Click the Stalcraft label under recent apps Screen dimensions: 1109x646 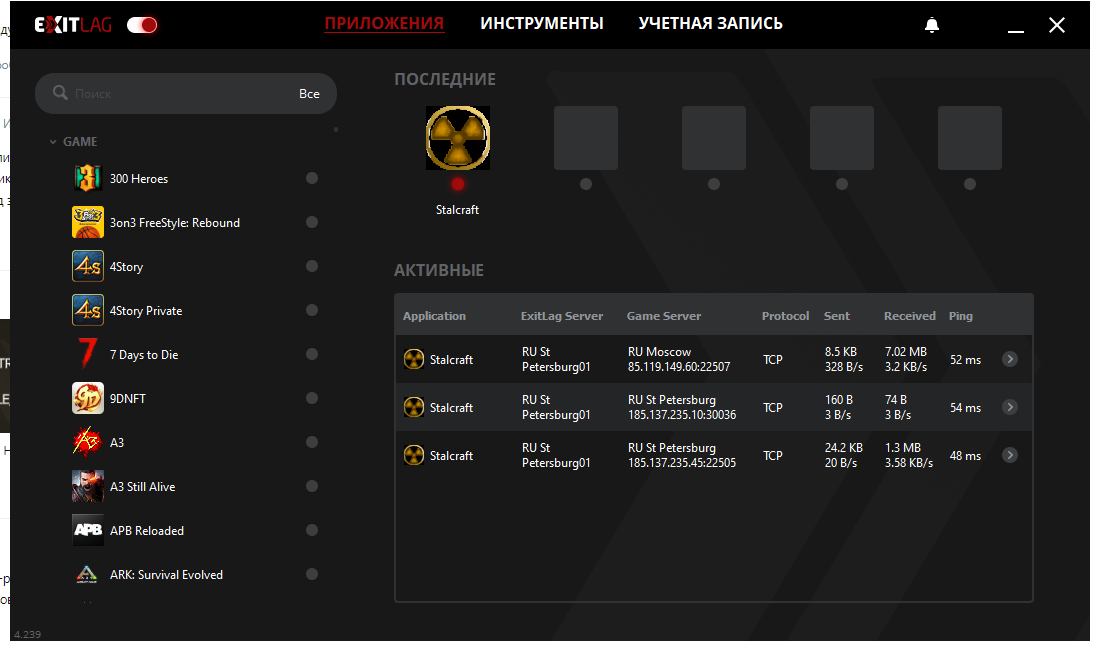458,209
